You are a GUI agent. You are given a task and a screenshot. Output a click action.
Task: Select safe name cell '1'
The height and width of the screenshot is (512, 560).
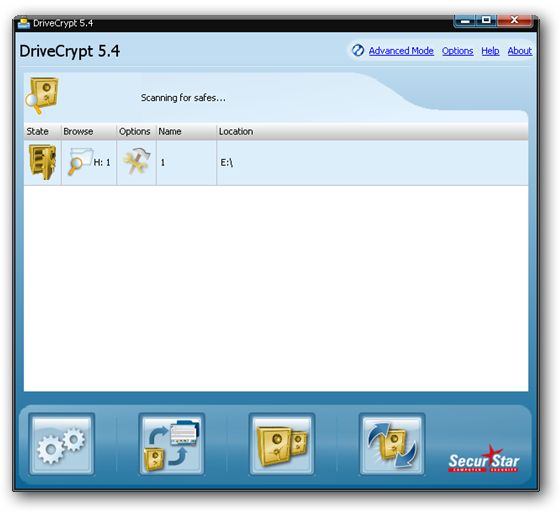(186, 163)
